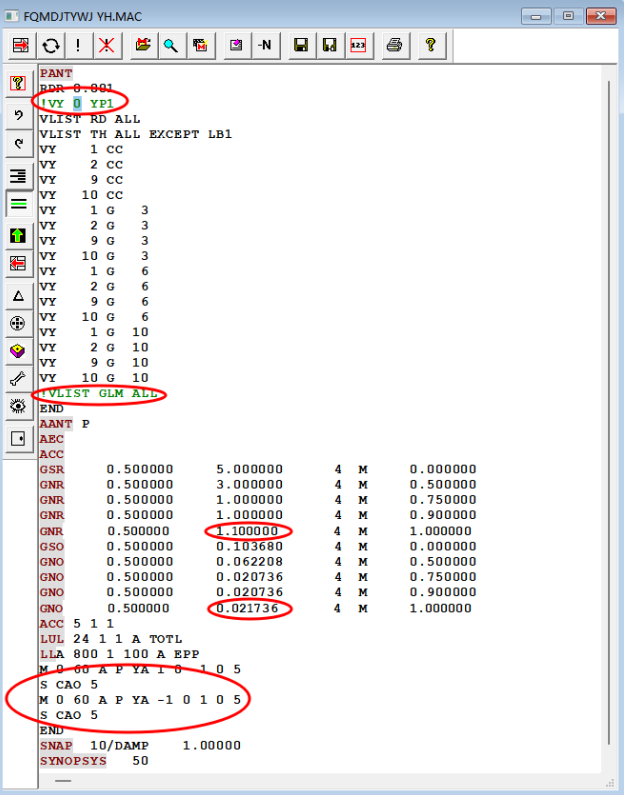Image resolution: width=624 pixels, height=795 pixels.
Task: Click the 'AANT P' line
Action: coord(65,424)
